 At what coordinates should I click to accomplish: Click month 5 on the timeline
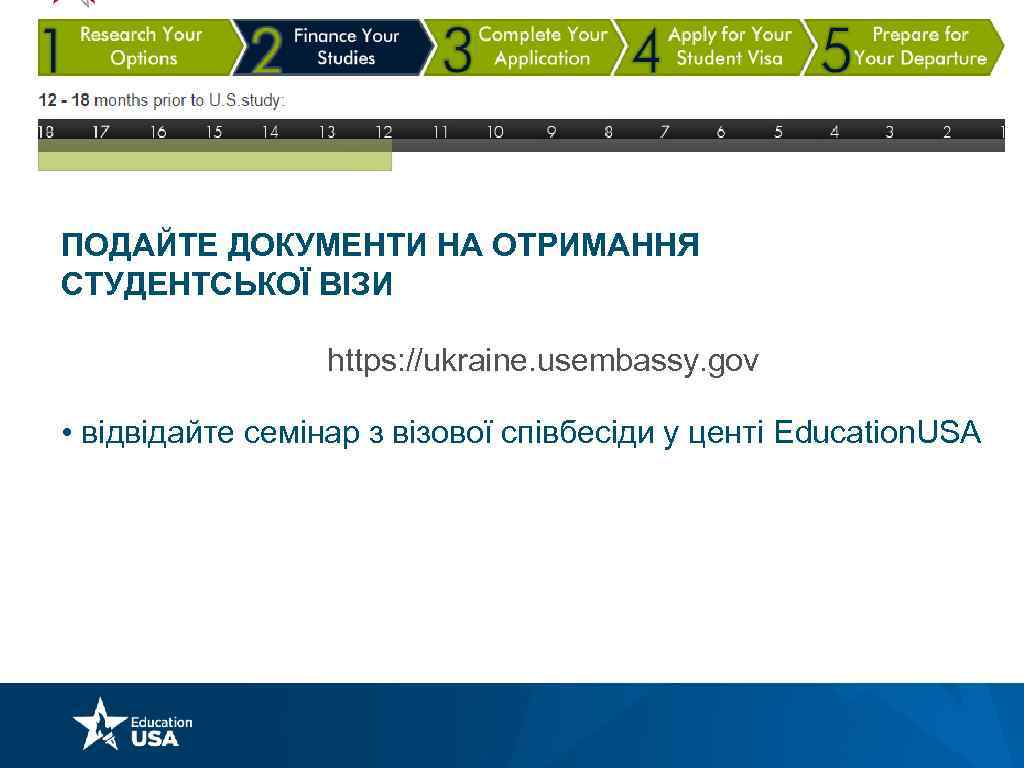[x=778, y=132]
